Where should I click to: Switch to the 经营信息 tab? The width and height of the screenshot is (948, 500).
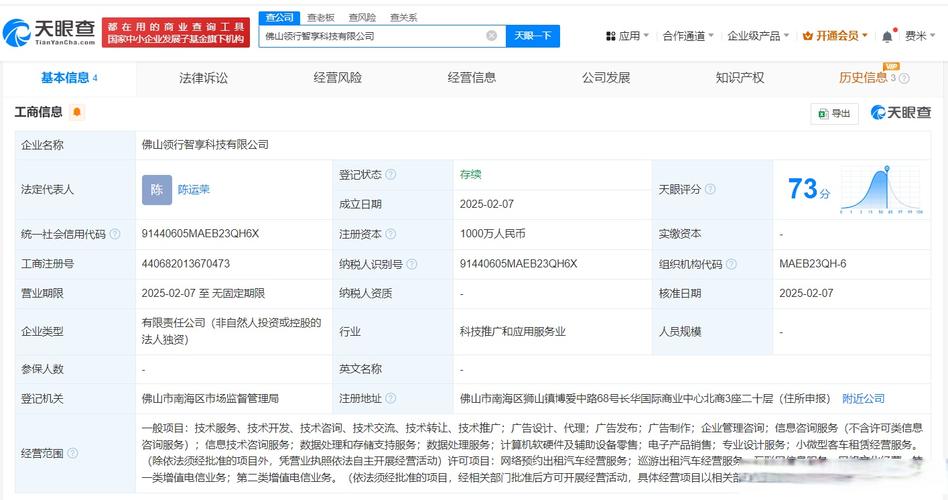[472, 78]
